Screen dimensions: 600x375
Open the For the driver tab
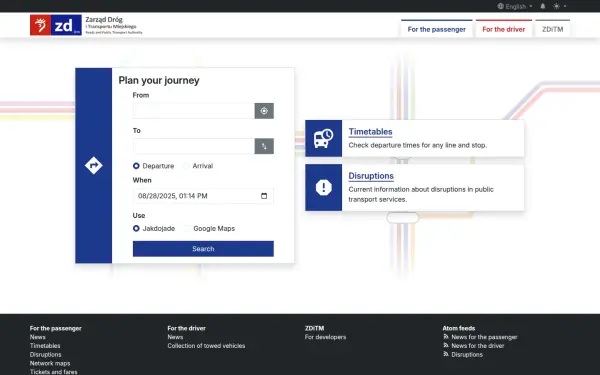pos(504,29)
